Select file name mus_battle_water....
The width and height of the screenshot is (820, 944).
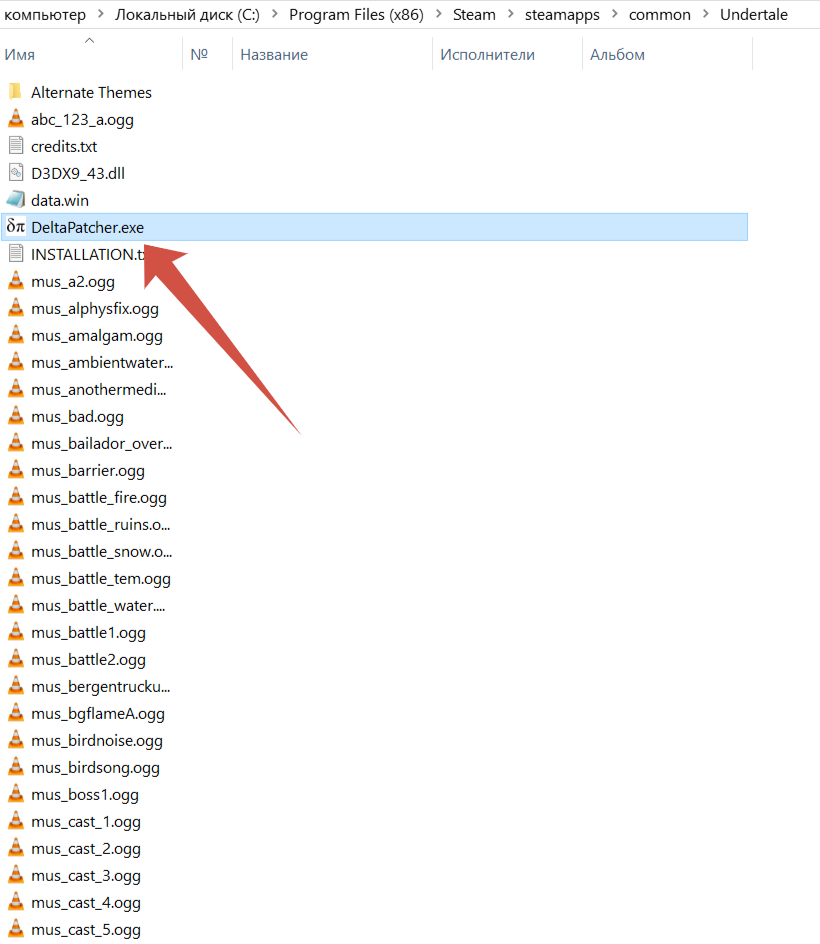coord(98,606)
